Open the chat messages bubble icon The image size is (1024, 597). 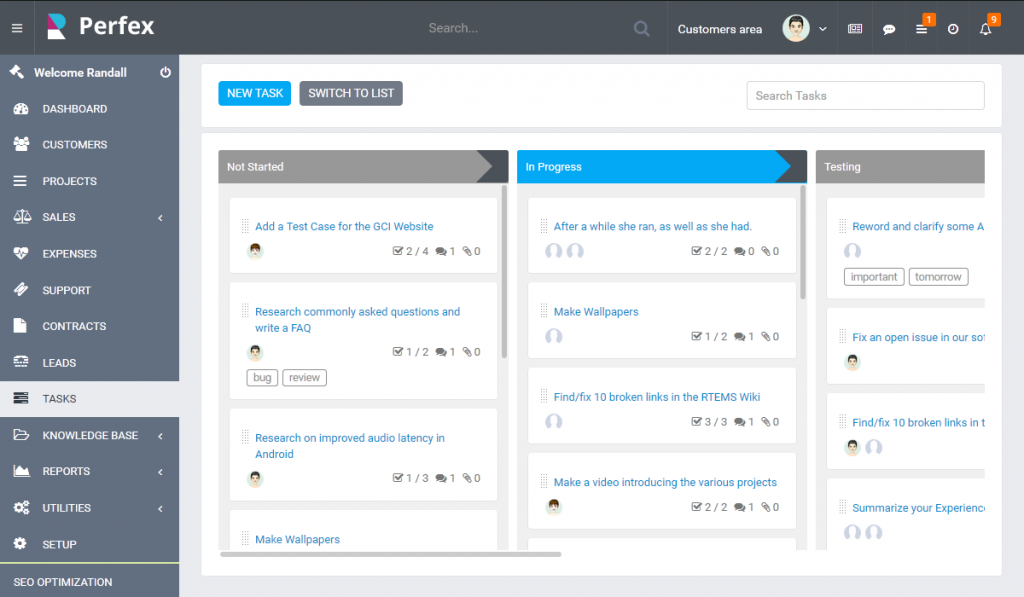(889, 28)
